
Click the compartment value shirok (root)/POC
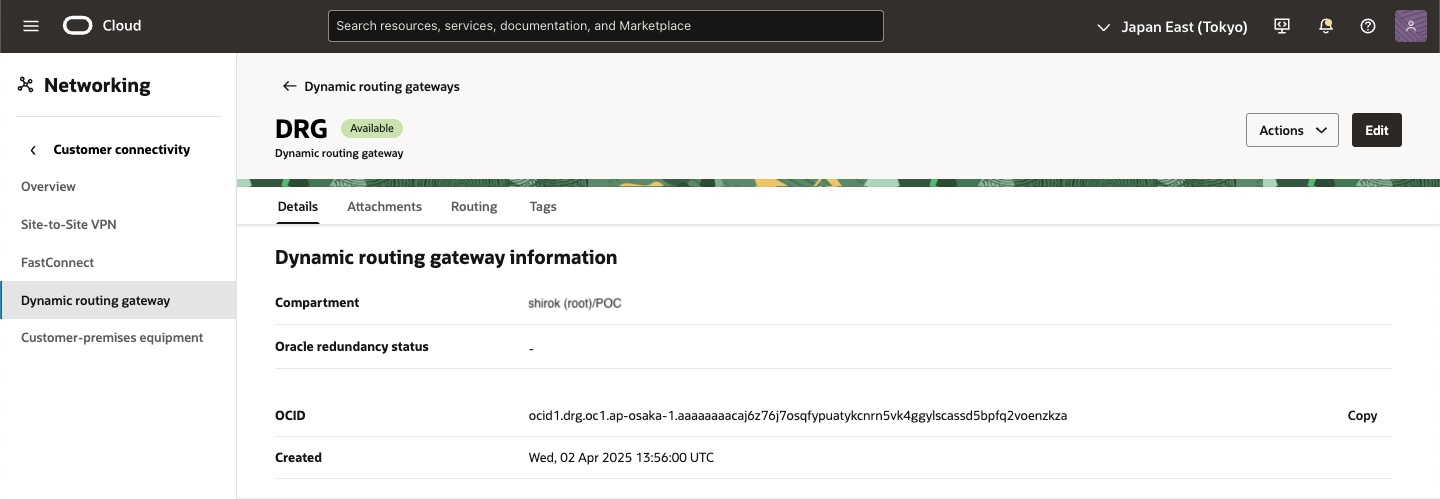click(x=575, y=303)
